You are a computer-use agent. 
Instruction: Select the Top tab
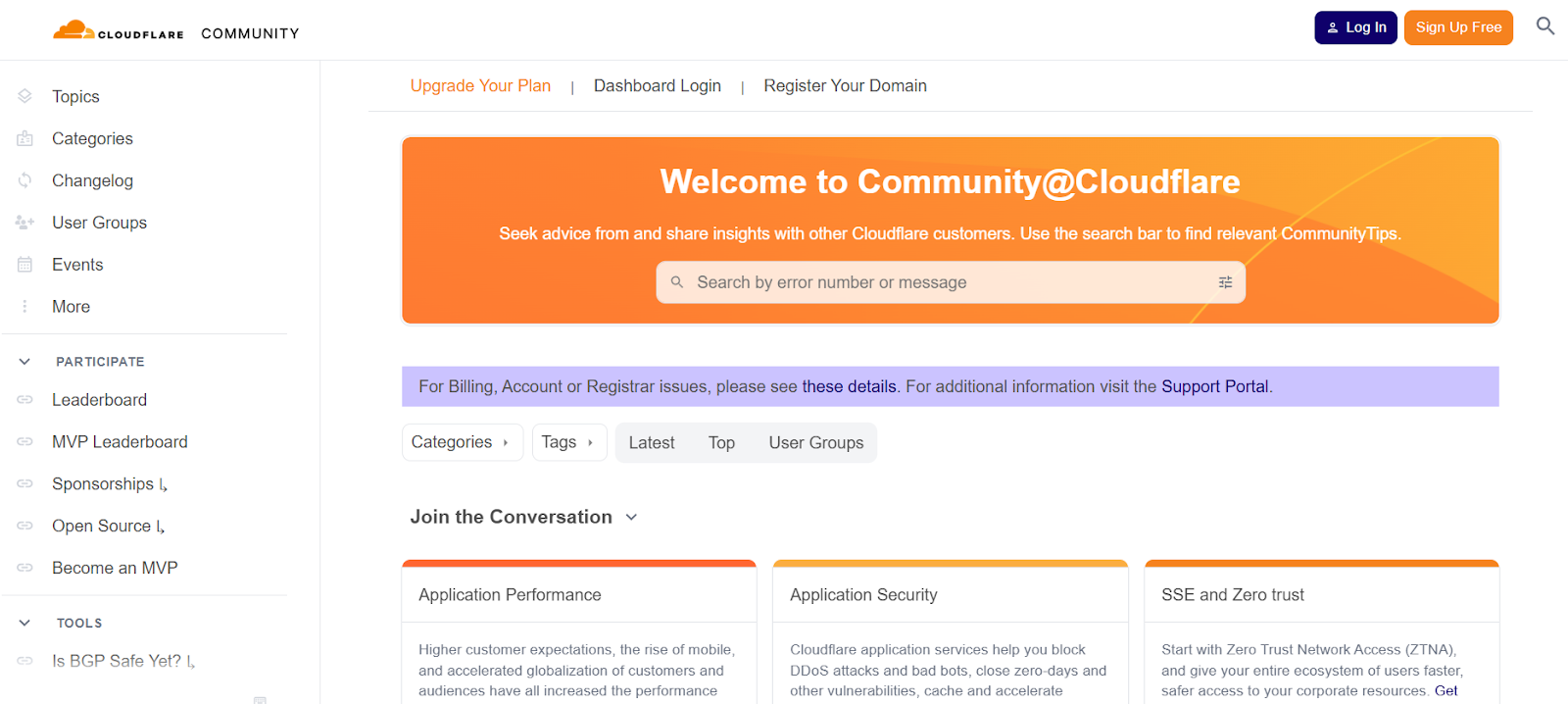722,443
